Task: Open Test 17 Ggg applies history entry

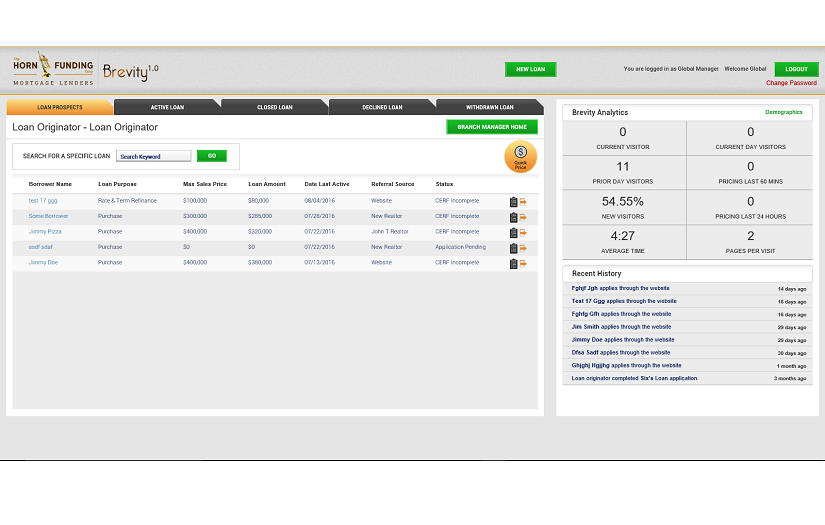Action: tap(624, 301)
